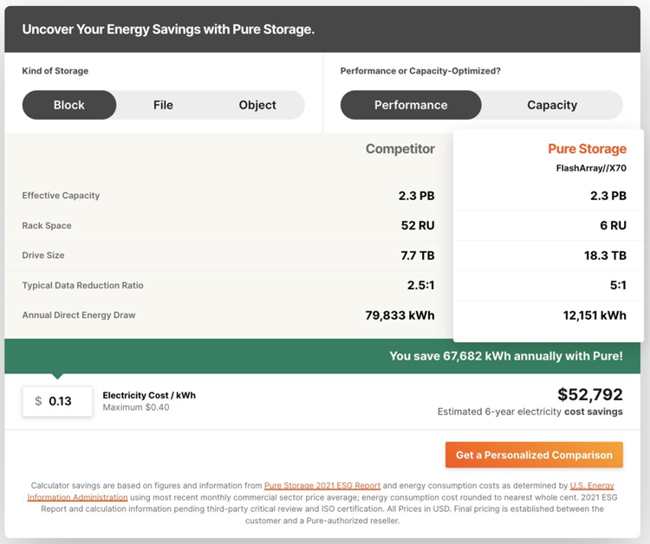Viewport: 650px width, 544px height.
Task: Click the Effective Capacity row label
Action: point(61,196)
